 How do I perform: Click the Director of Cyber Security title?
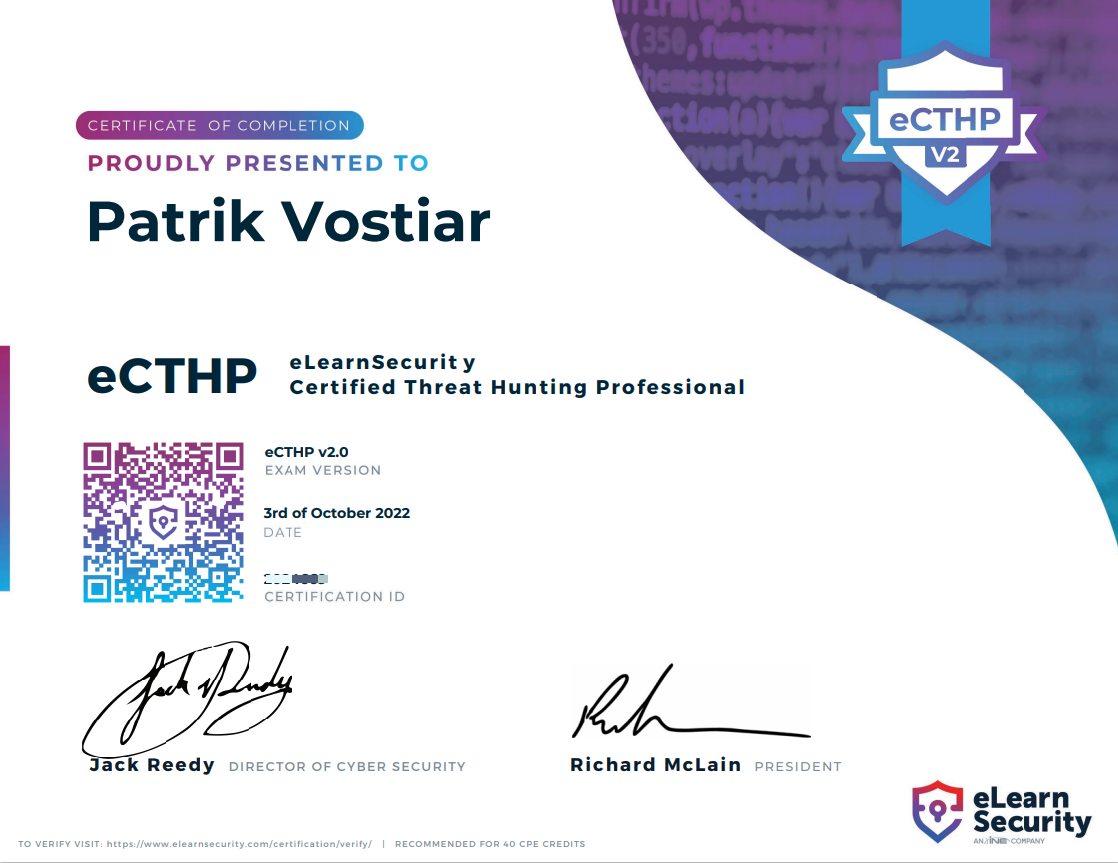pos(347,767)
